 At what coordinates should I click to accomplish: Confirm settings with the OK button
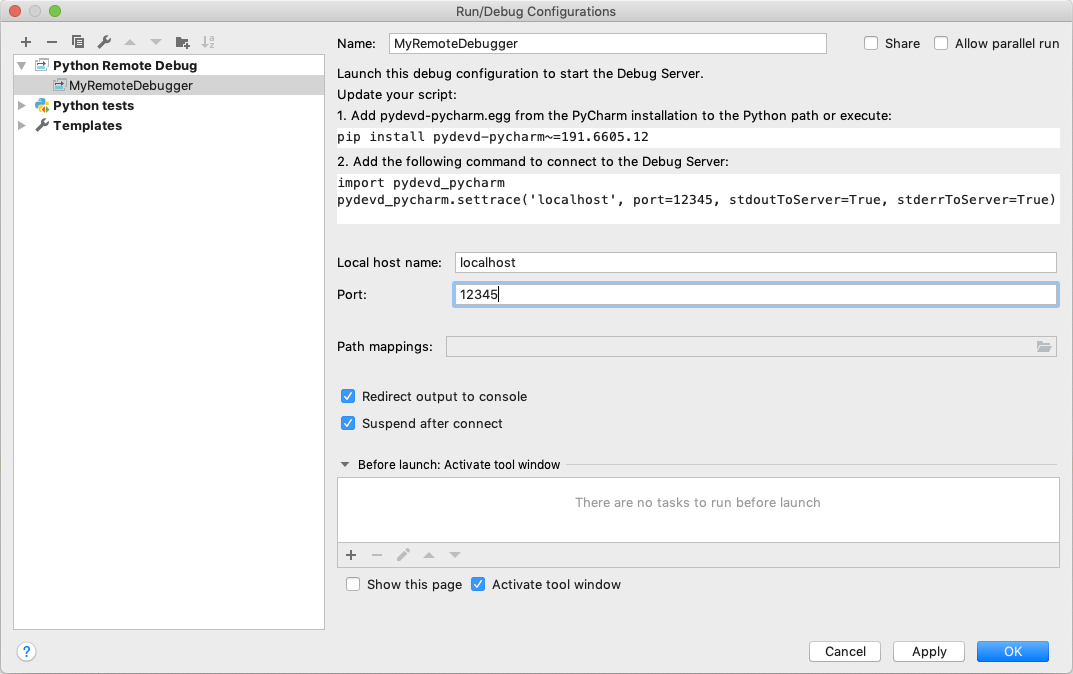1012,651
